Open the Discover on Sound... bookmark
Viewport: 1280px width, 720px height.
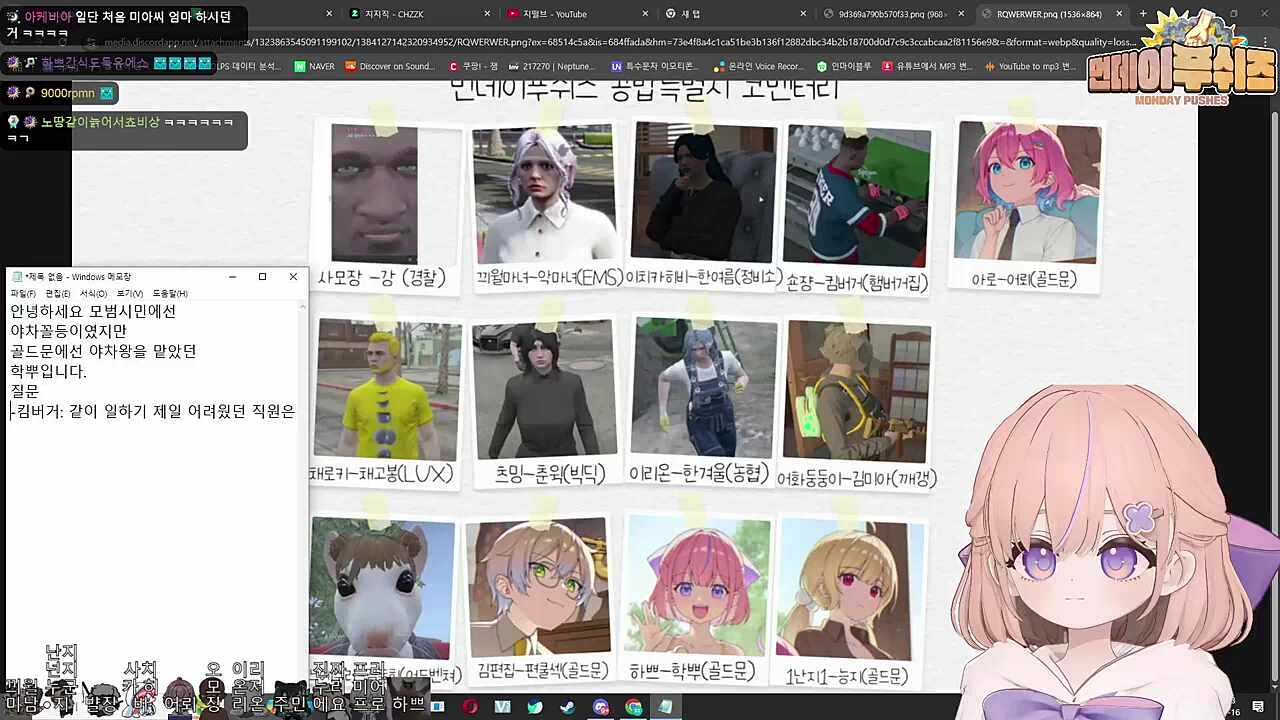tap(390, 66)
